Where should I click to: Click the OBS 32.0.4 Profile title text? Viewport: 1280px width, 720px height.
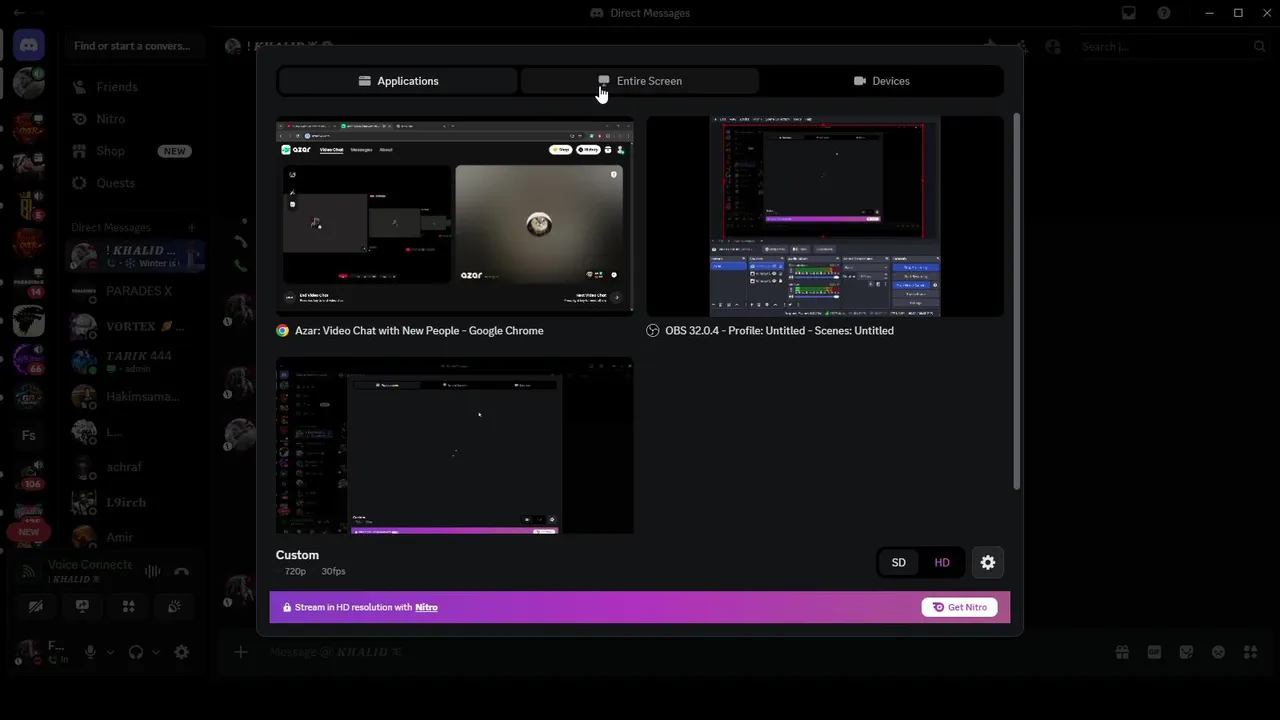coord(779,331)
